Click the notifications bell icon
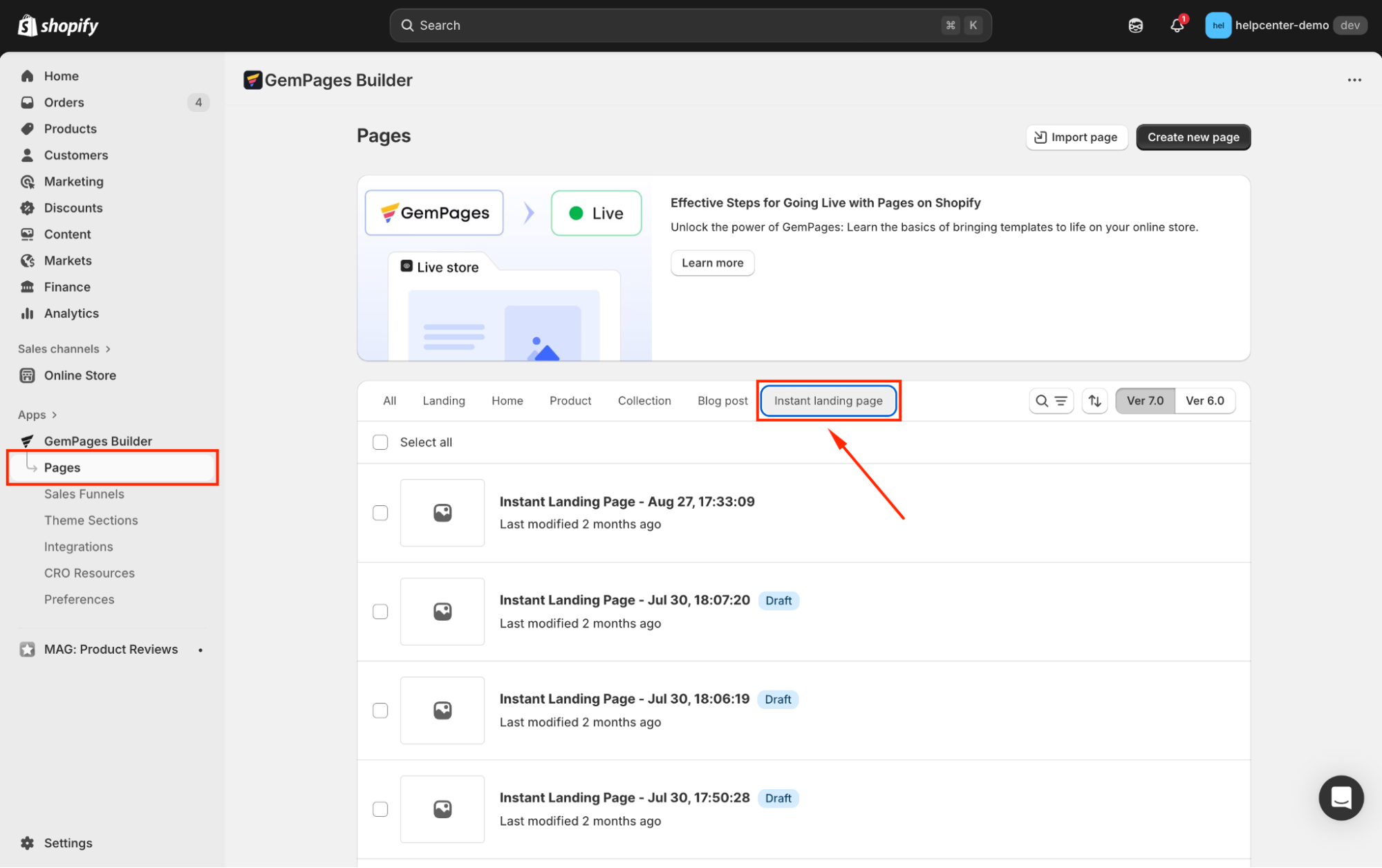 1177,26
